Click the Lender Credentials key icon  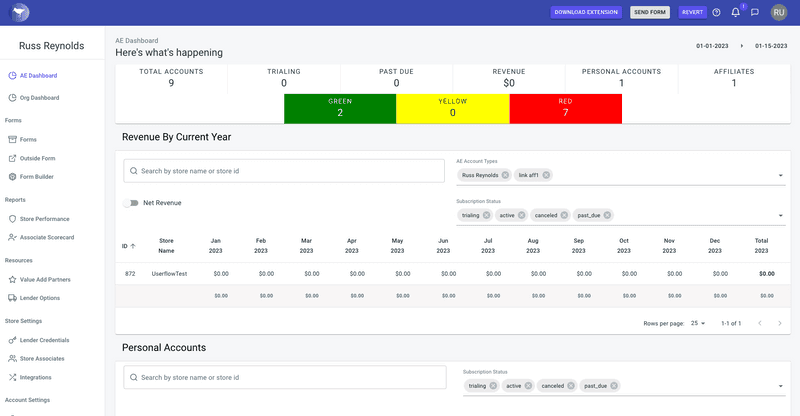tap(12, 340)
